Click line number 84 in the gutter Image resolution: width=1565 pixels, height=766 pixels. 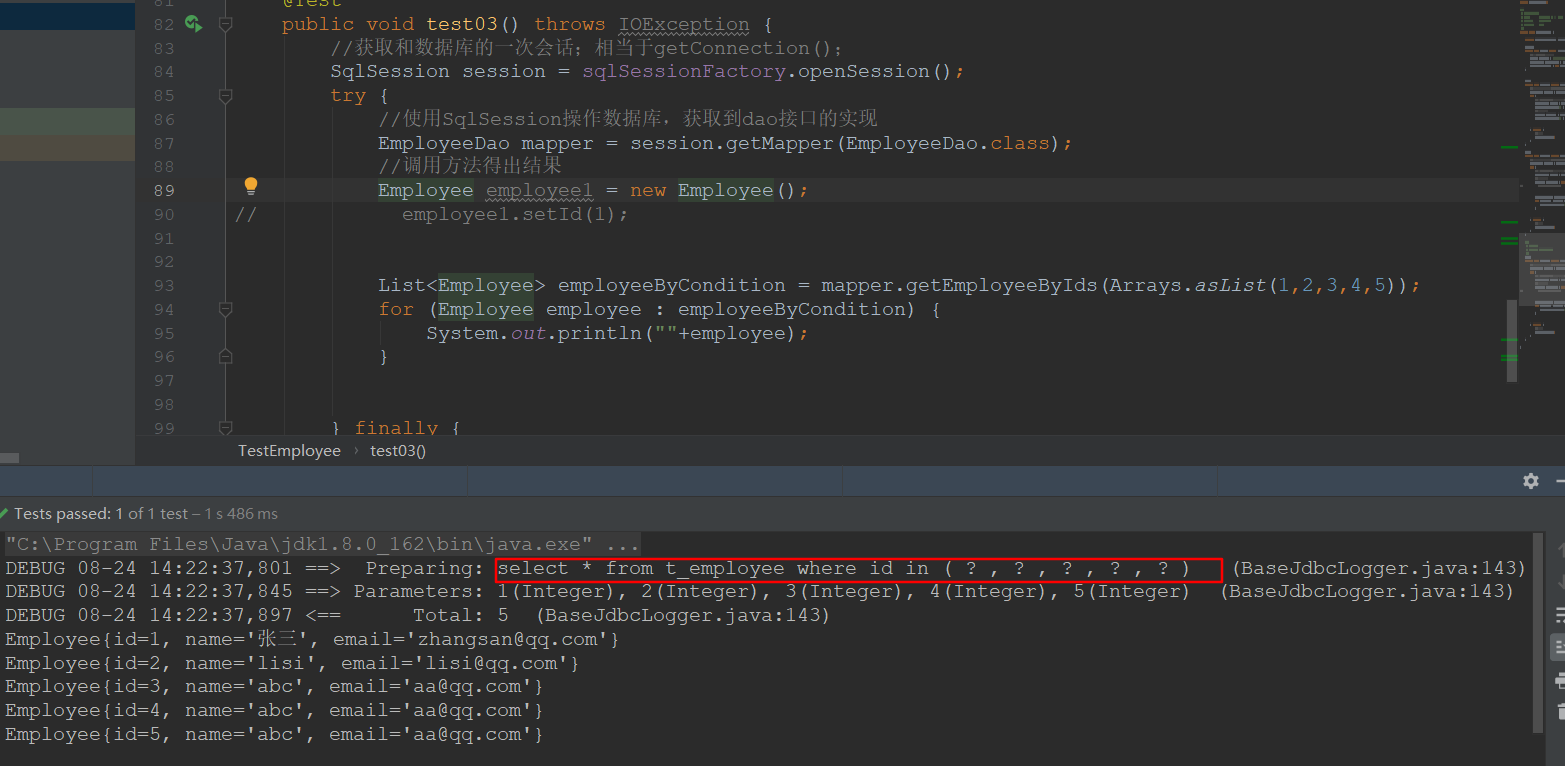point(163,71)
